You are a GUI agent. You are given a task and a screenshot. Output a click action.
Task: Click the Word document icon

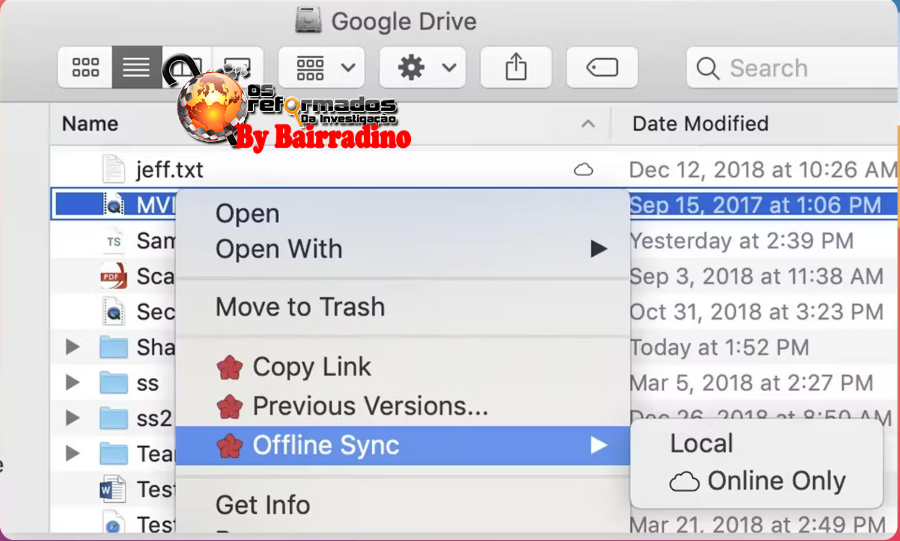pos(113,489)
